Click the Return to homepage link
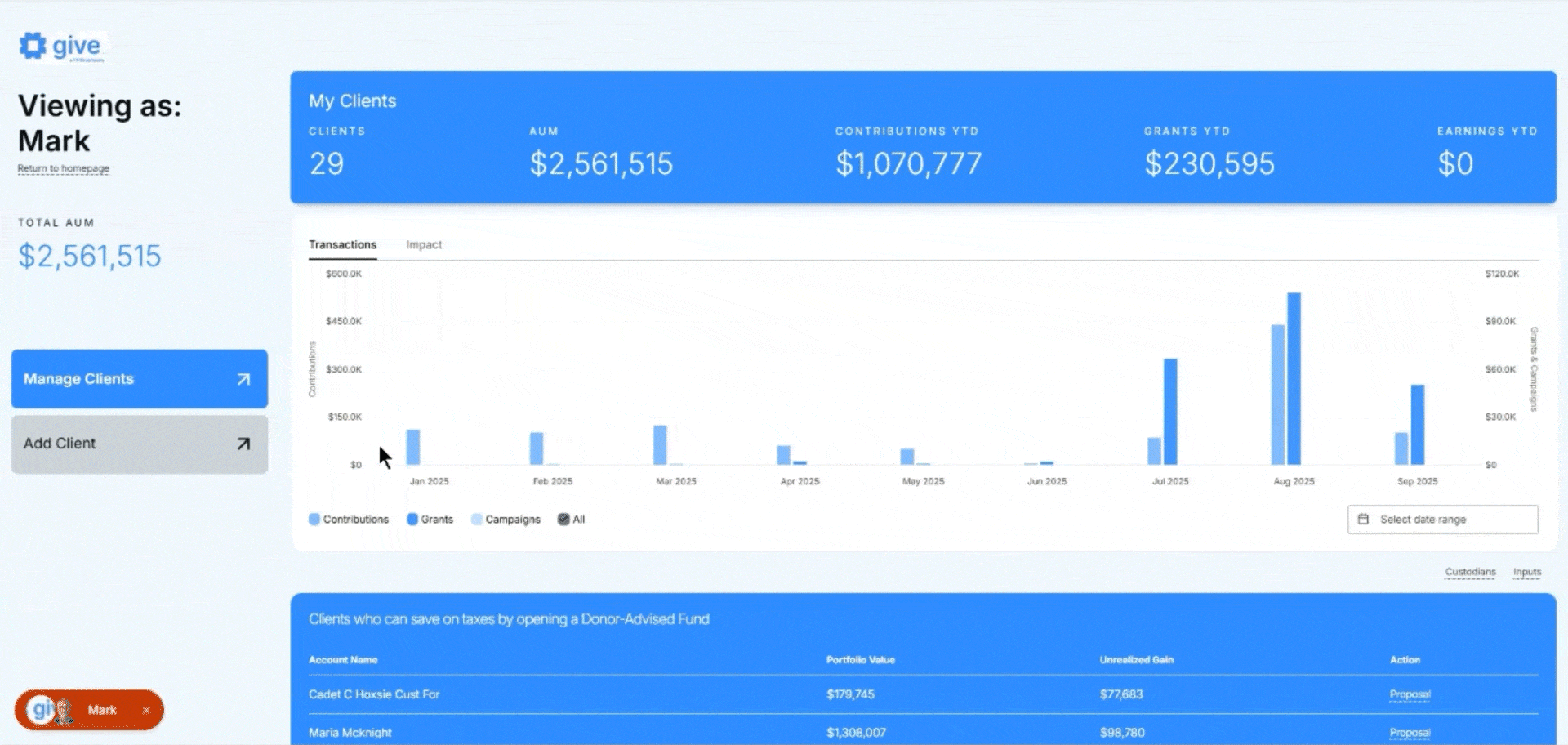Screen dimensions: 1568x745 pyautogui.click(x=64, y=168)
